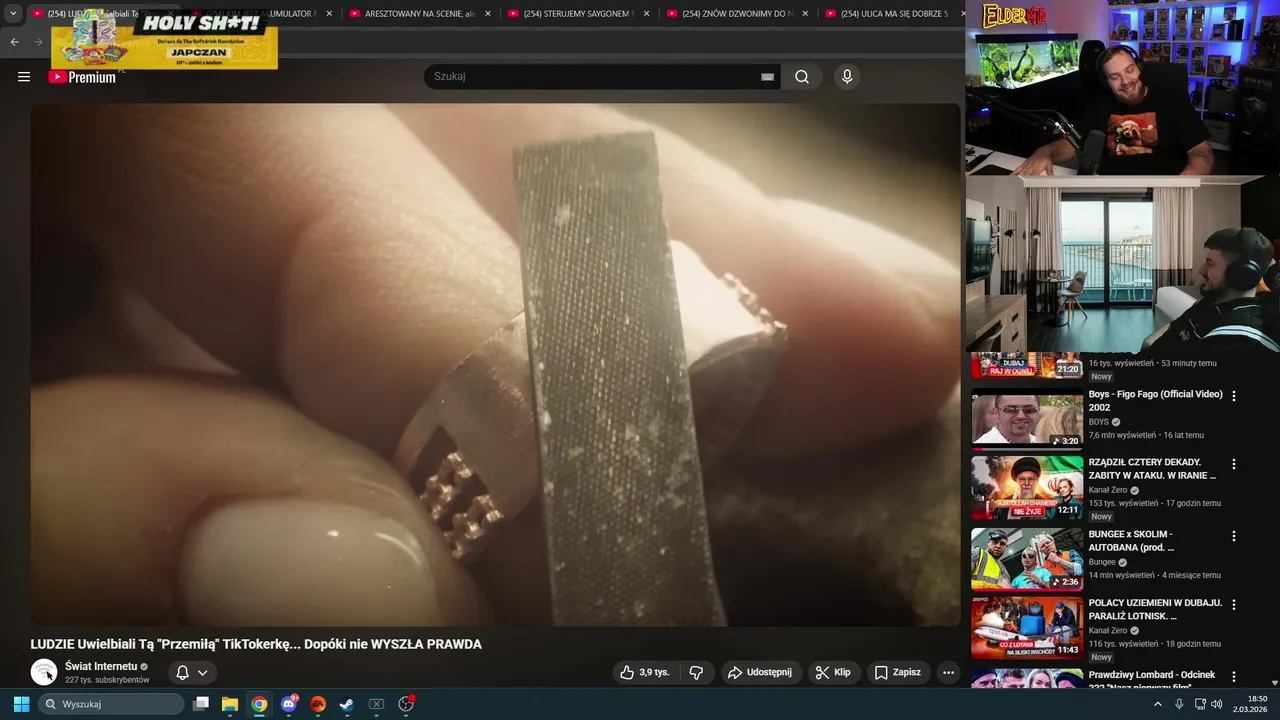Click the video title LUDZIE Uwielbiali Tą
This screenshot has height=720, width=1280.
[x=256, y=645]
